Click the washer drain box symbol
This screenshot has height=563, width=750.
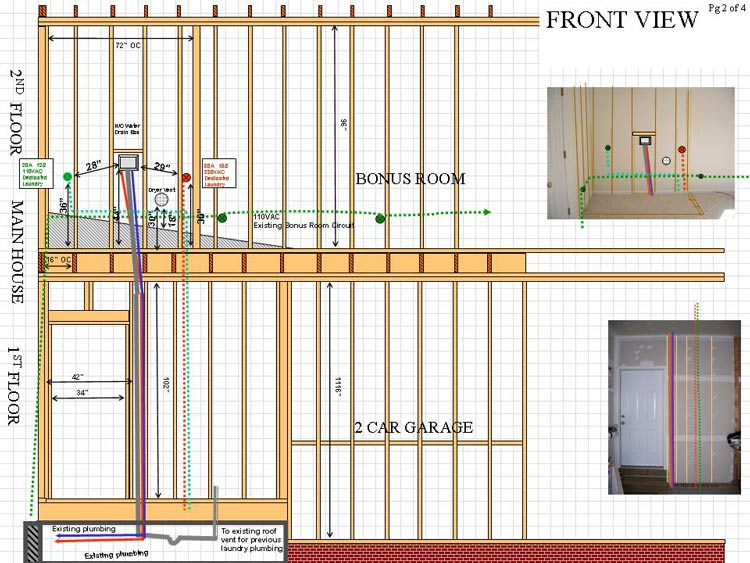(128, 162)
